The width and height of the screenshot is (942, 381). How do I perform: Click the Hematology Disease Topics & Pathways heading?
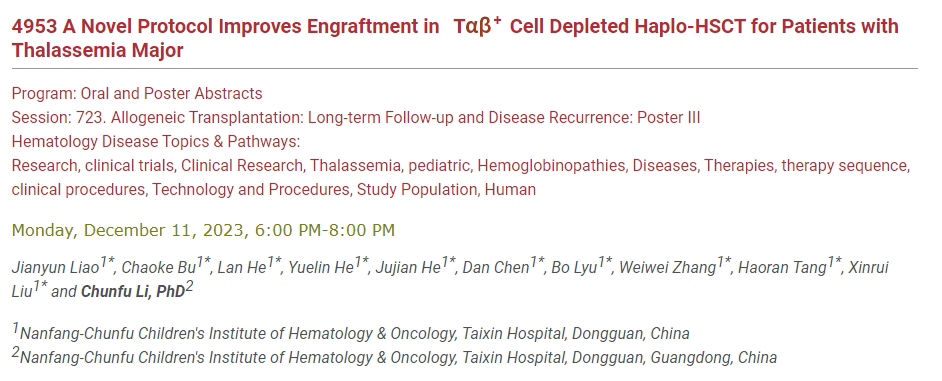click(x=156, y=141)
